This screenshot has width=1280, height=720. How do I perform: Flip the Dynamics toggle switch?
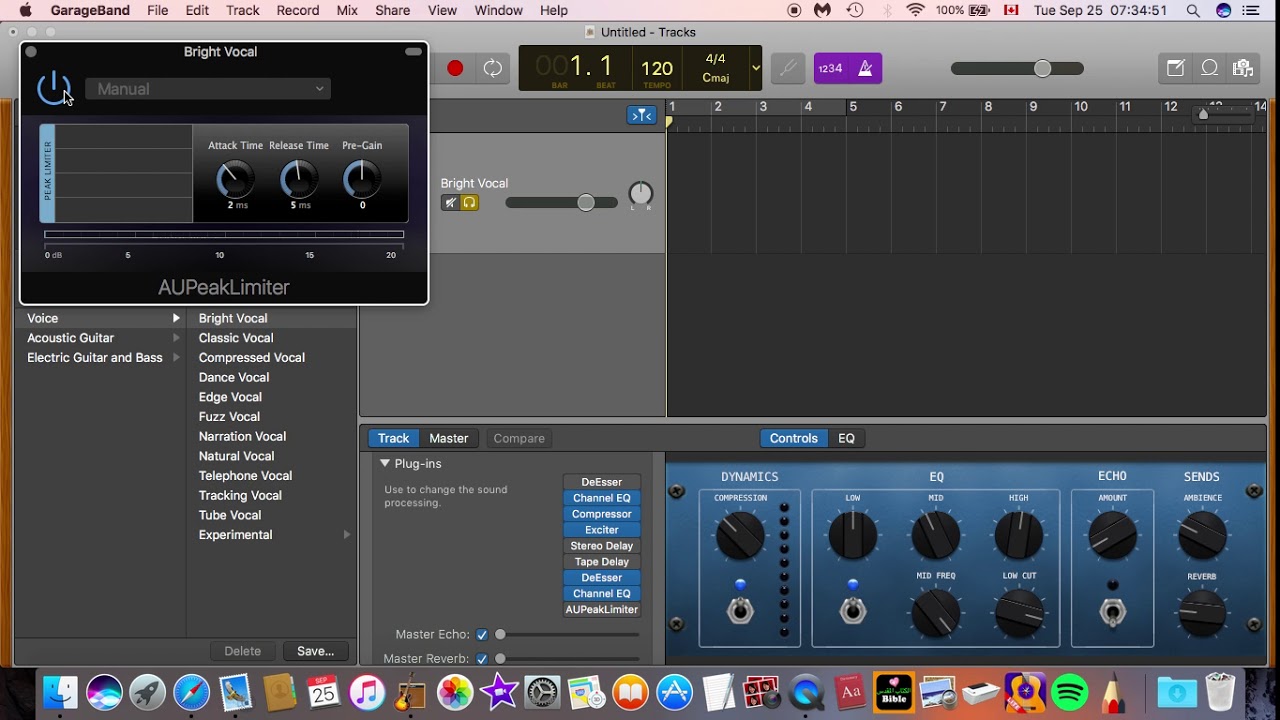(740, 610)
